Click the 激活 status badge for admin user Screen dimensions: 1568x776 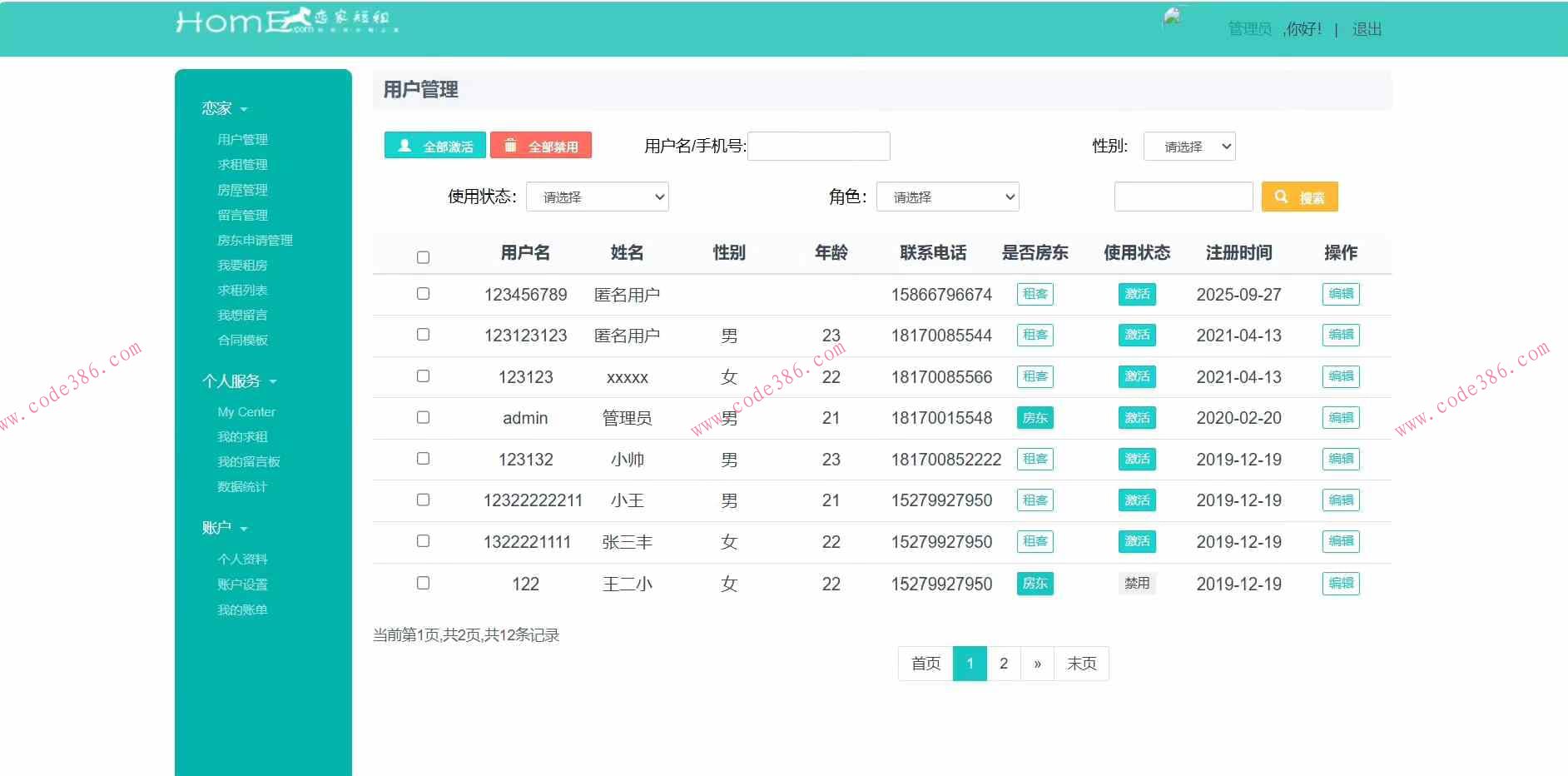tap(1137, 417)
